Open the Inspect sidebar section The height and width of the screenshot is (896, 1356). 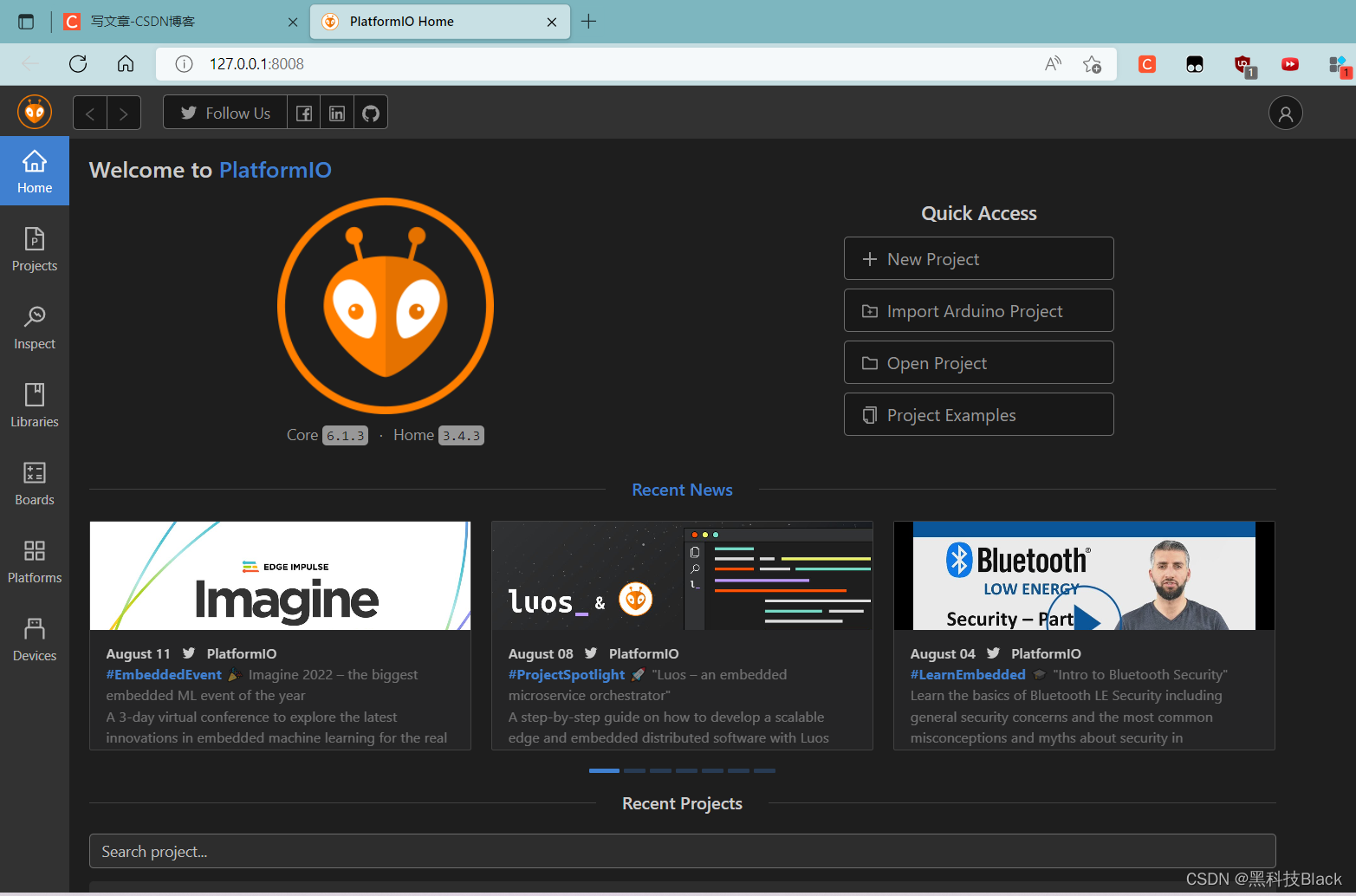click(x=35, y=327)
